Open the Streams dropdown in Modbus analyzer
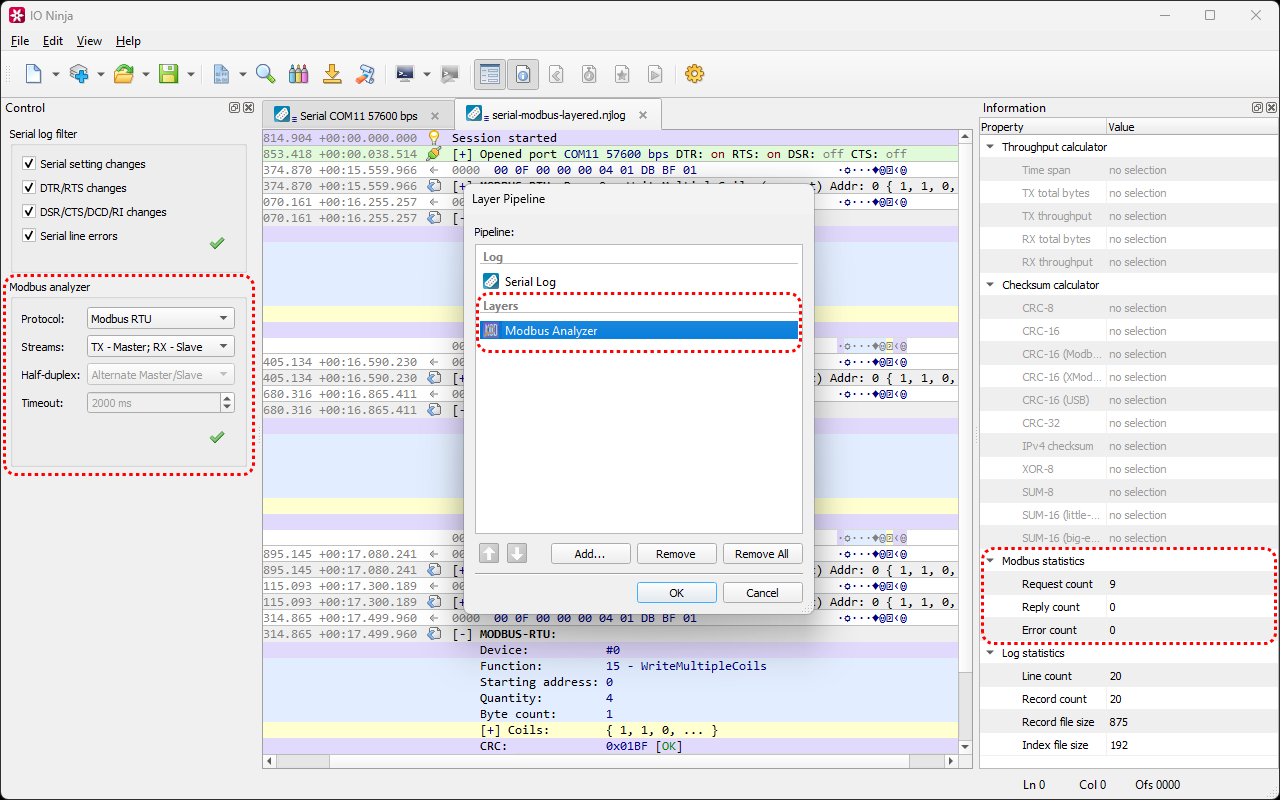Screen dimensions: 1280x800 coord(160,347)
